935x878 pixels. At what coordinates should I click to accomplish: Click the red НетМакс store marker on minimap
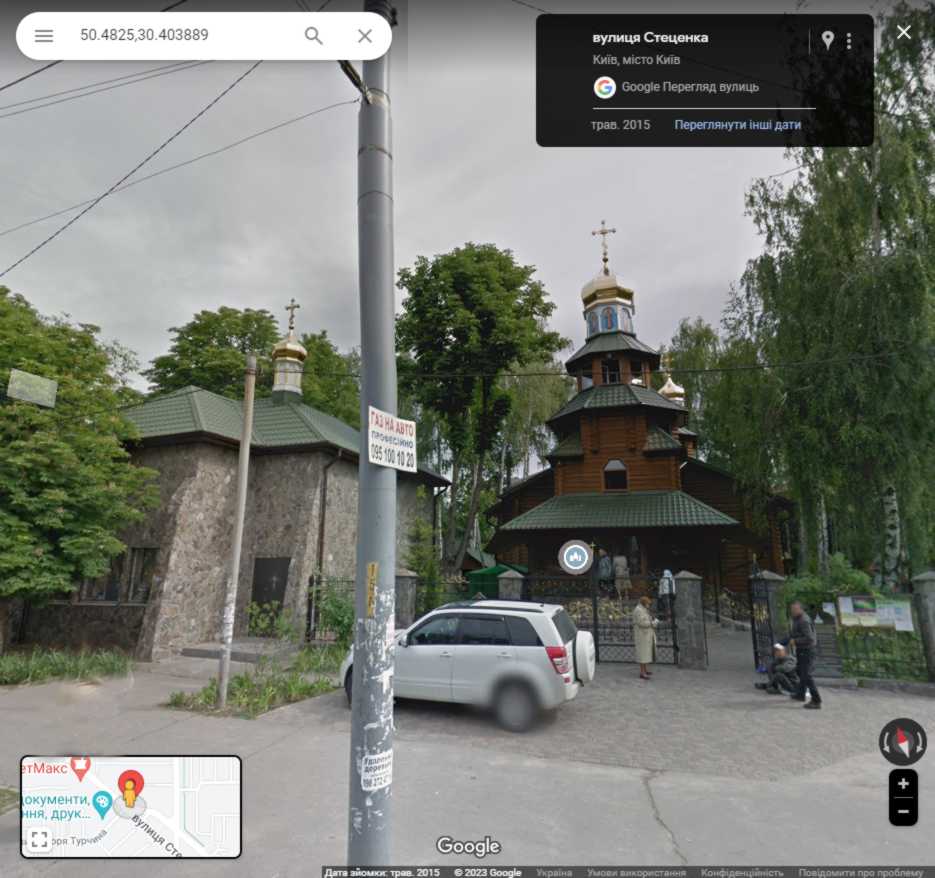(x=79, y=767)
